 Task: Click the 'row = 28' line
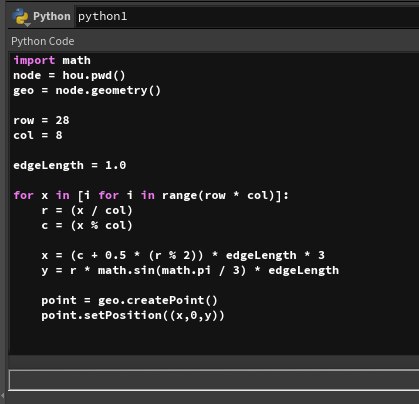point(41,120)
